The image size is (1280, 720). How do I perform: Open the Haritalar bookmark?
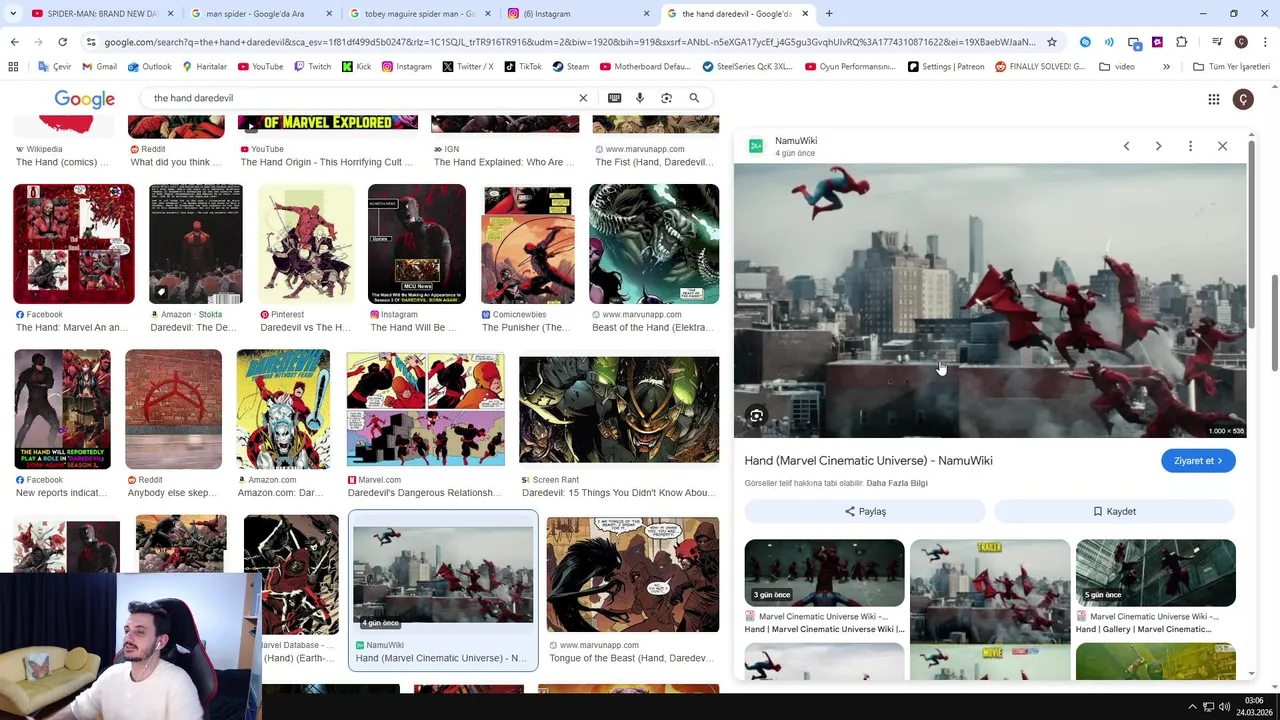click(204, 67)
